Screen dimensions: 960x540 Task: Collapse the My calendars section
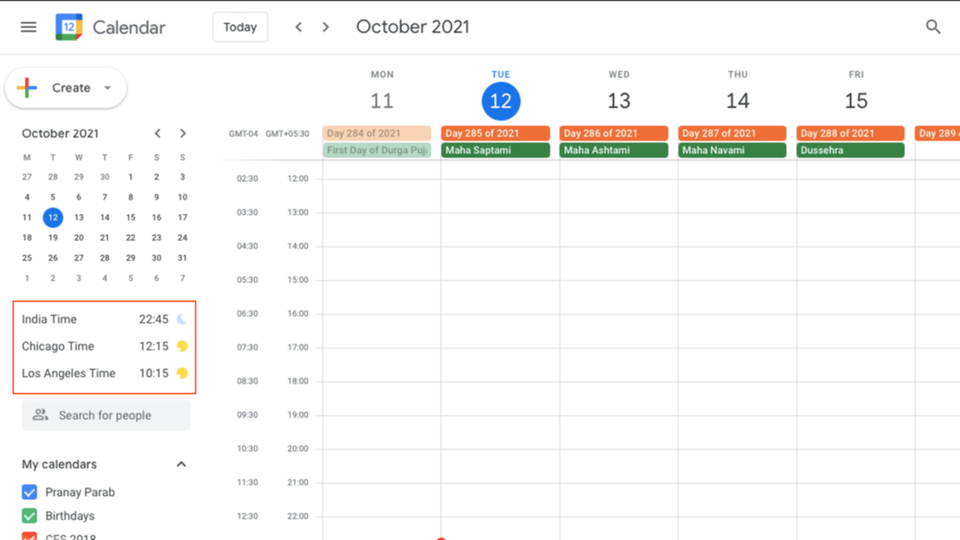pos(181,464)
